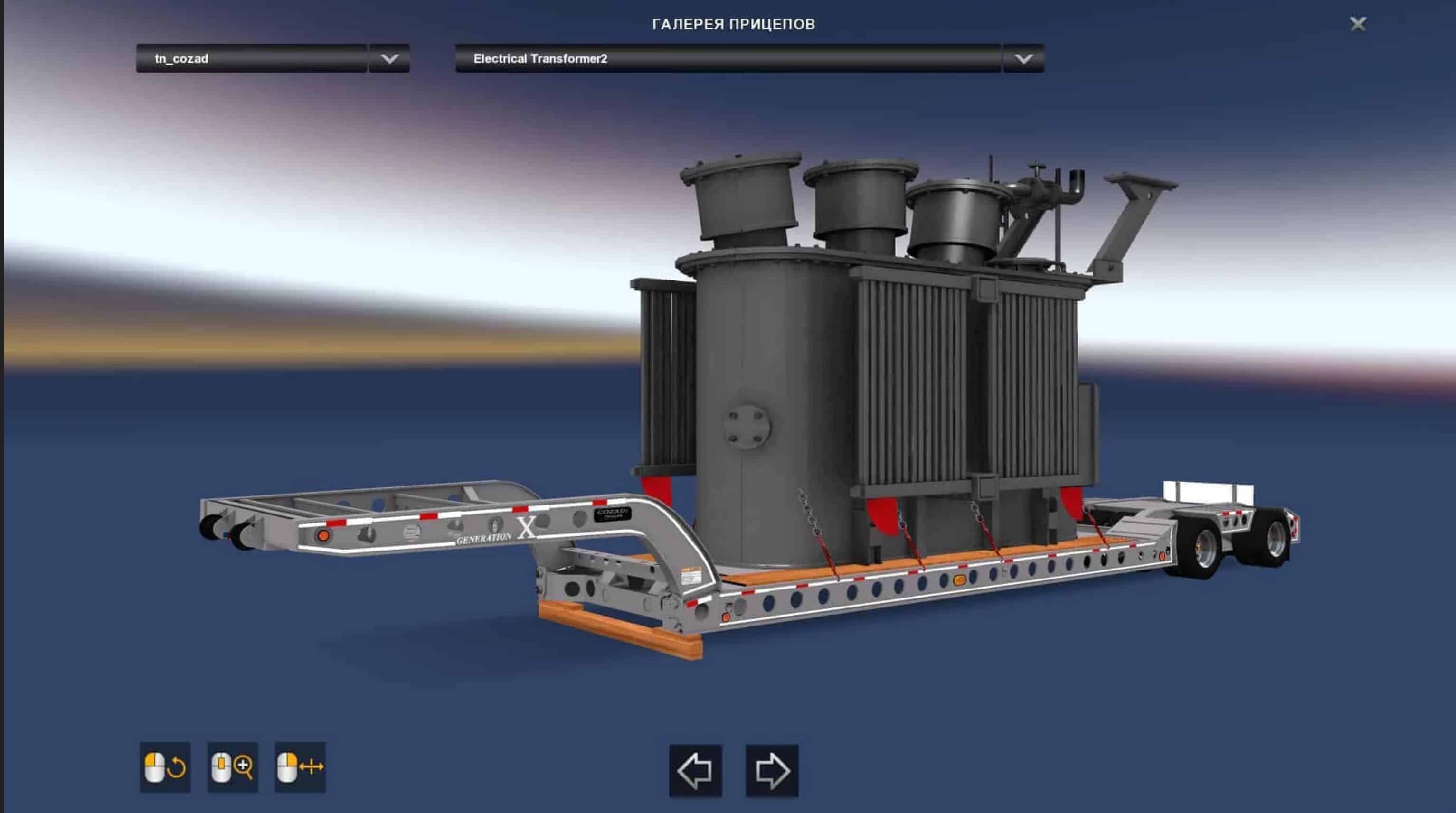The width and height of the screenshot is (1456, 813).
Task: Click the white sign at trailer rear
Action: coord(1207,492)
